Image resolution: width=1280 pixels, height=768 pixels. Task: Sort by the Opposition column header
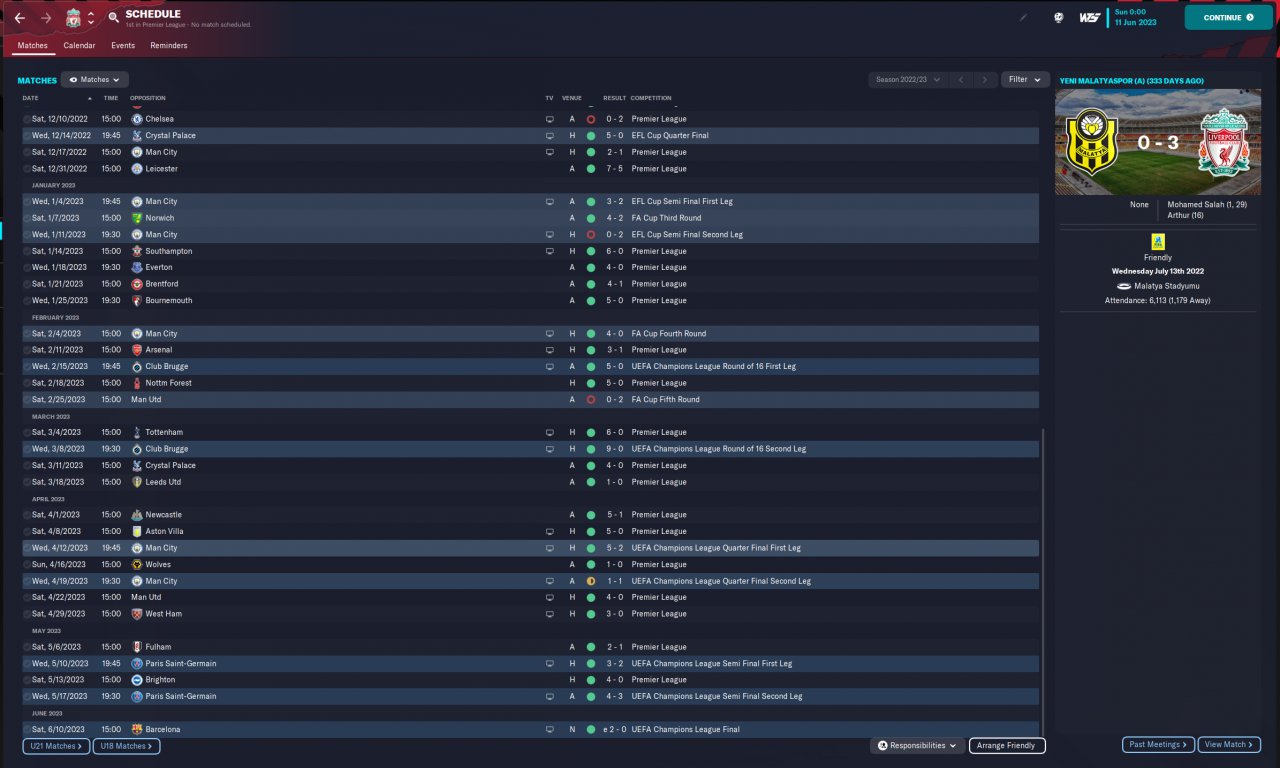point(148,98)
